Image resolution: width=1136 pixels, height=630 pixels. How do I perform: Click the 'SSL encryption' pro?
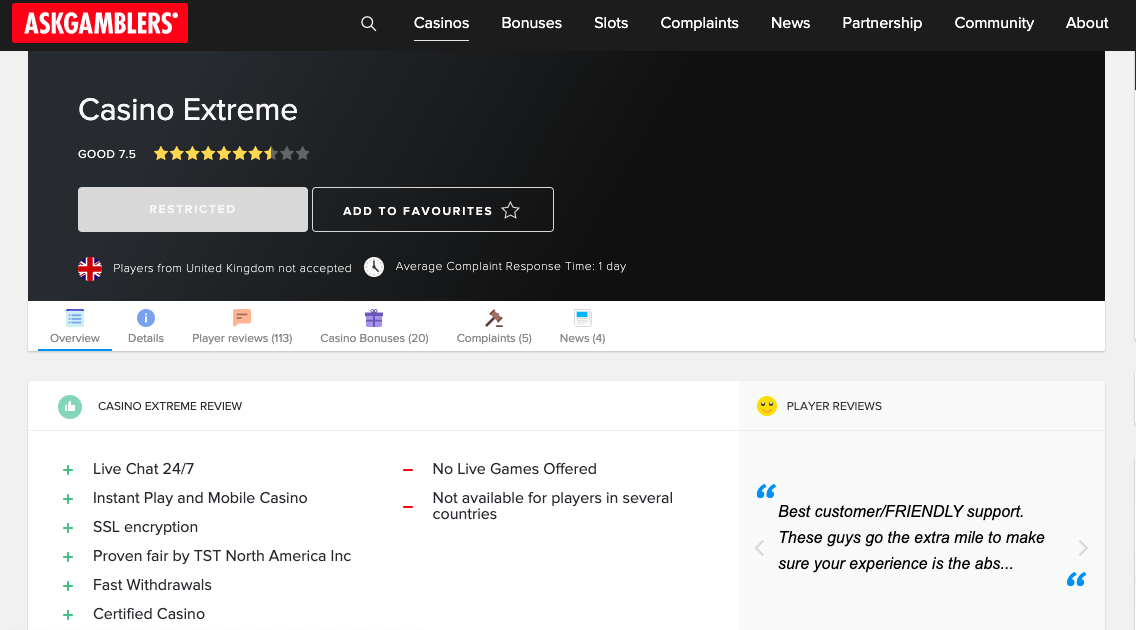point(146,526)
